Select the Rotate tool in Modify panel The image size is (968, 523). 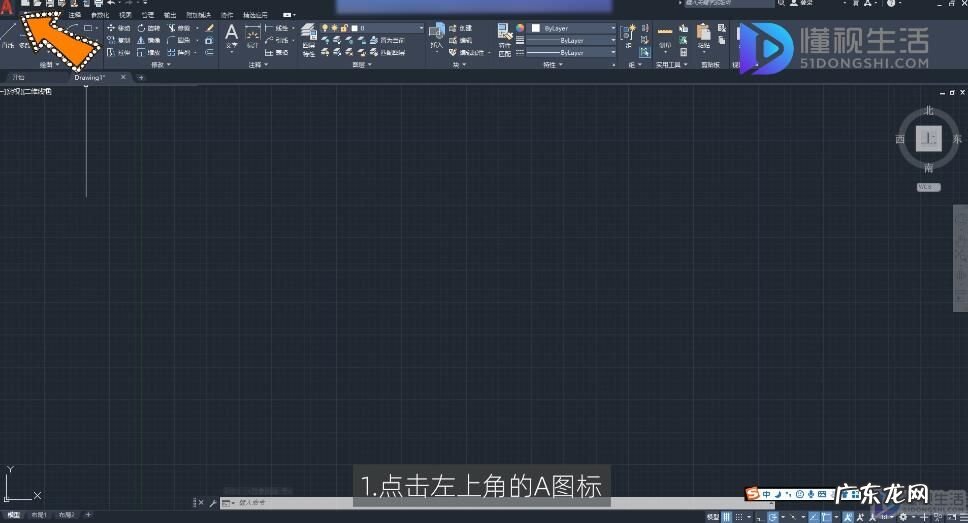[149, 28]
